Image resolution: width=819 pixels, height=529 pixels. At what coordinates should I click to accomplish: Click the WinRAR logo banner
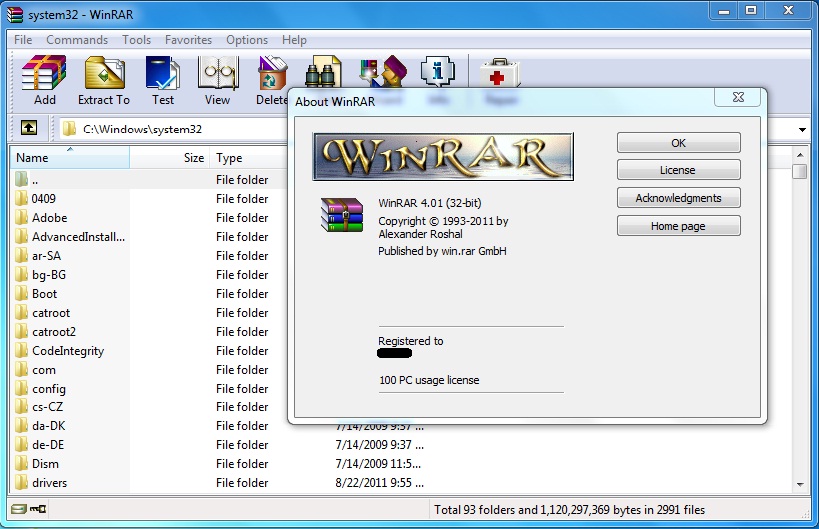click(x=443, y=157)
